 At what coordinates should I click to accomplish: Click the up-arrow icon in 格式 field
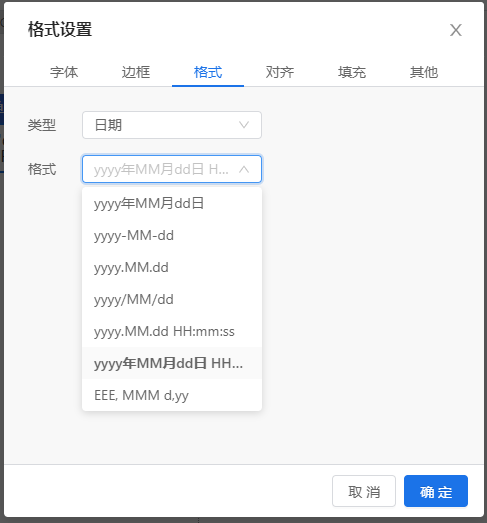244,169
